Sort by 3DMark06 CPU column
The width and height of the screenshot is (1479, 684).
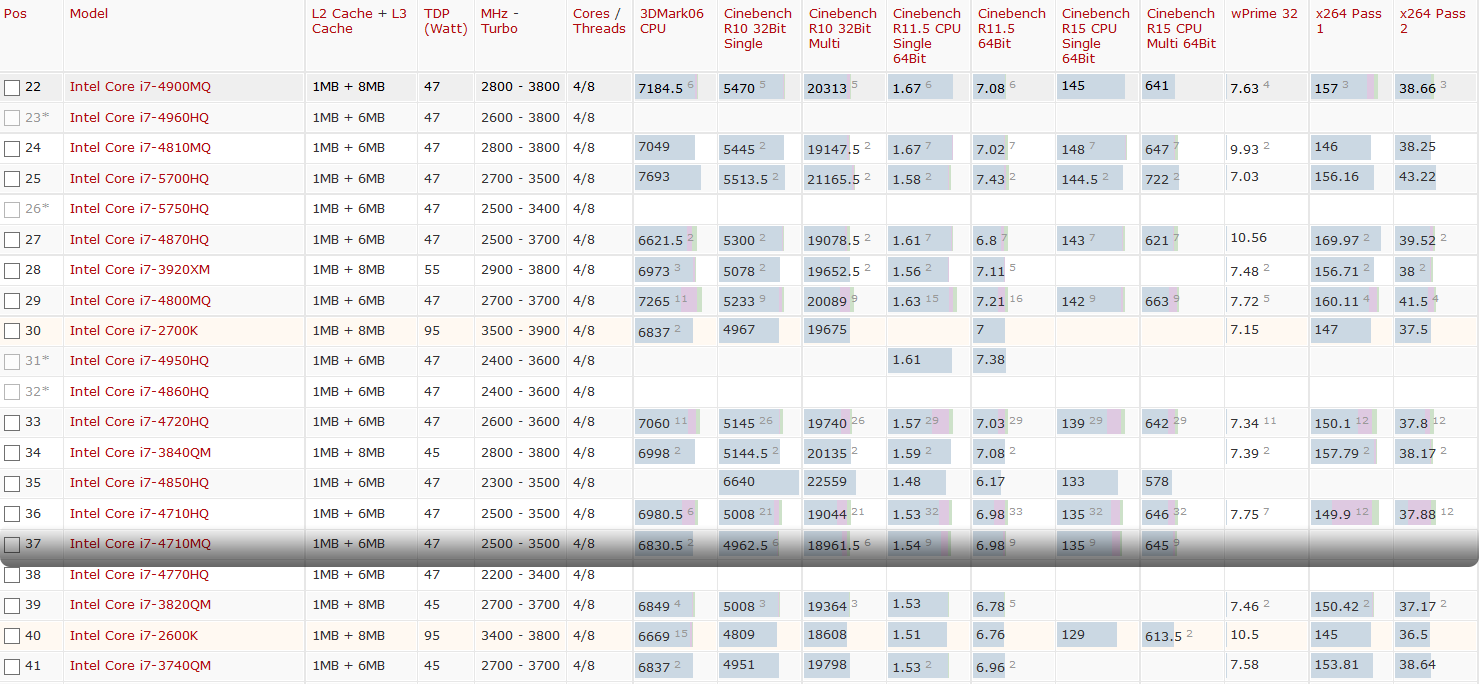(x=672, y=21)
